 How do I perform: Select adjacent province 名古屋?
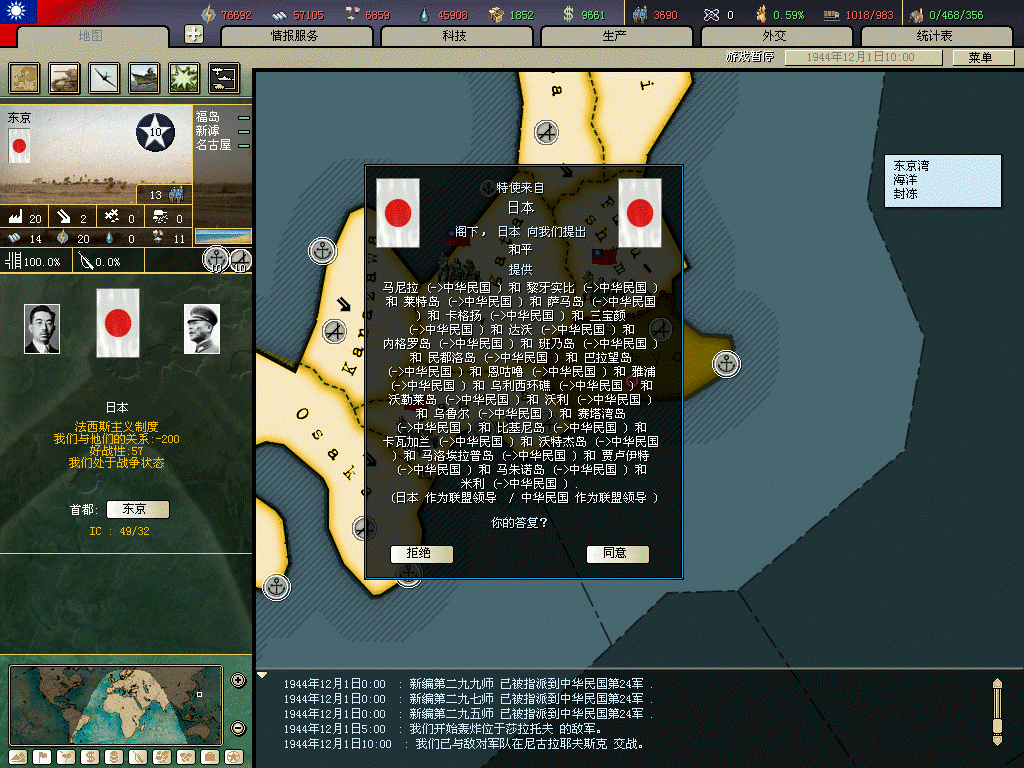pos(214,145)
